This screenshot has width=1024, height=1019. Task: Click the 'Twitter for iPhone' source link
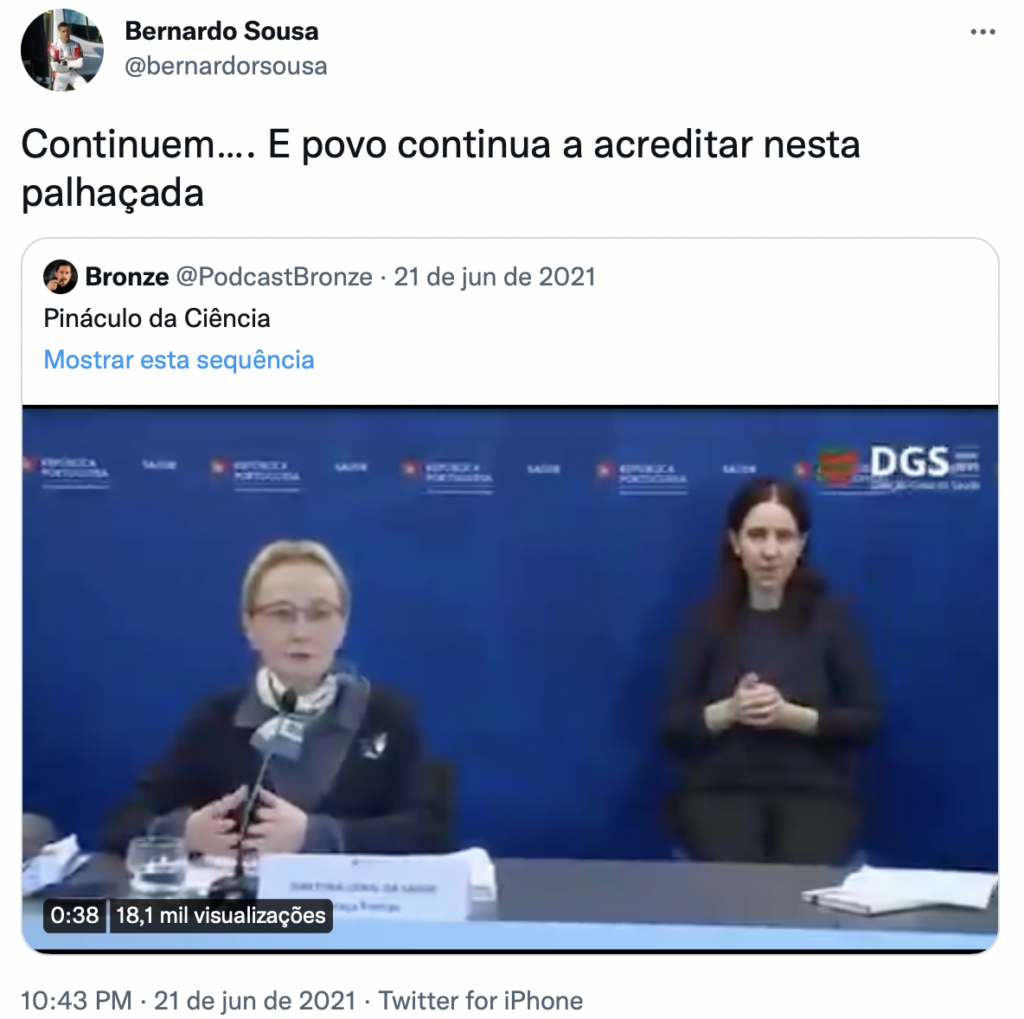tap(481, 1000)
